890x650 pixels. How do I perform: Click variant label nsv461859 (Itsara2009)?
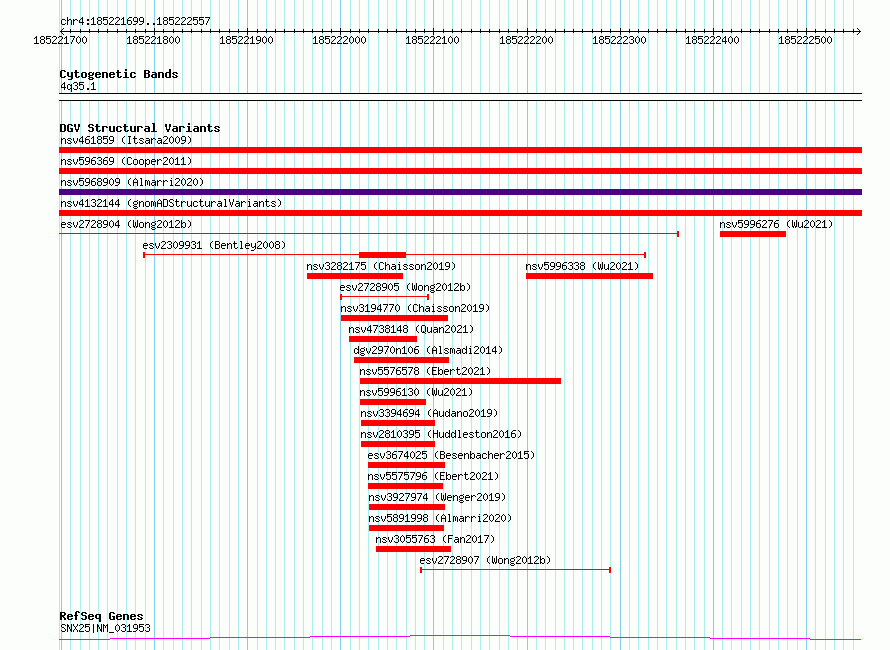[125, 140]
